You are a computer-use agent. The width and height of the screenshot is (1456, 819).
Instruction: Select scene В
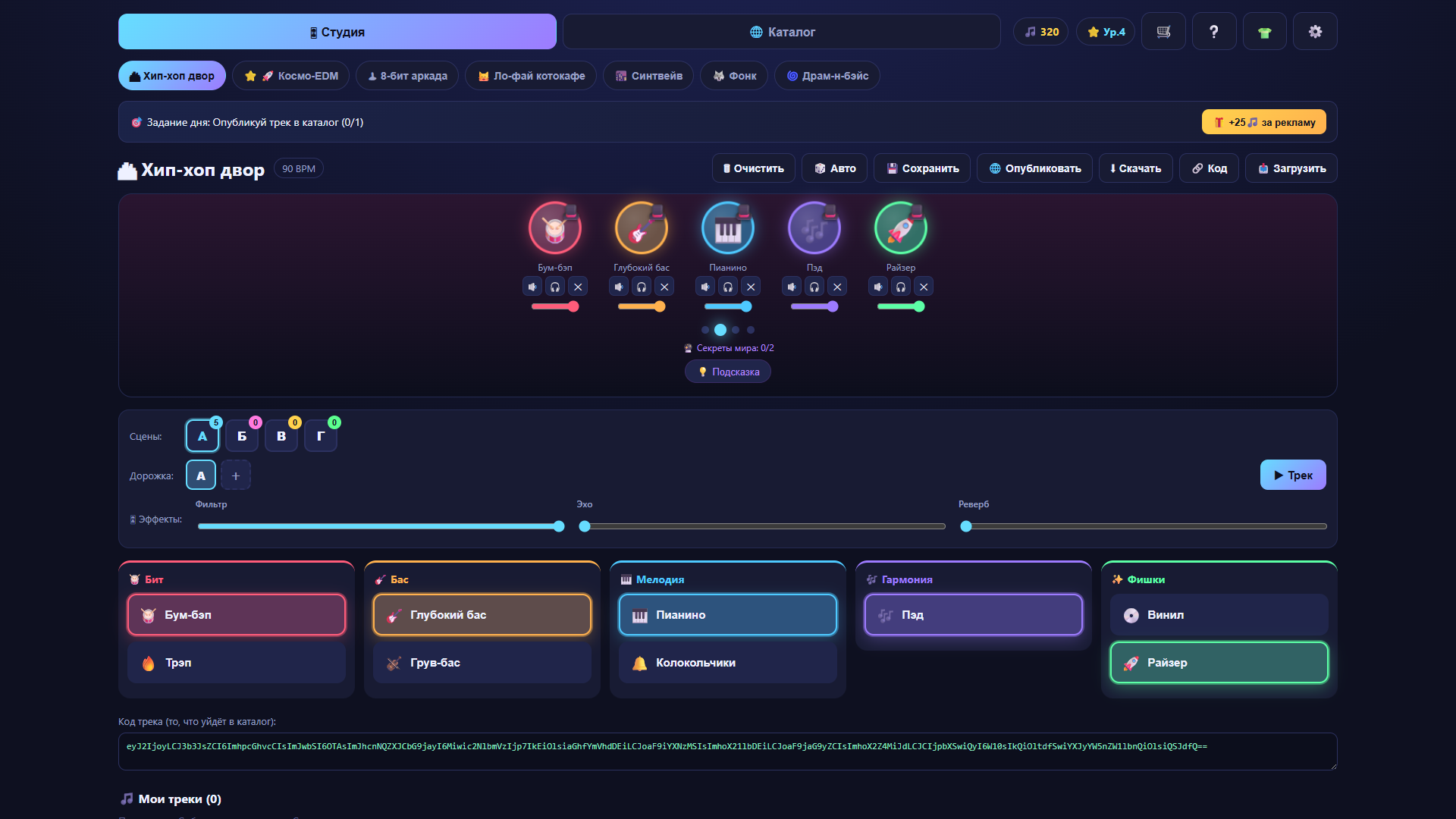281,436
